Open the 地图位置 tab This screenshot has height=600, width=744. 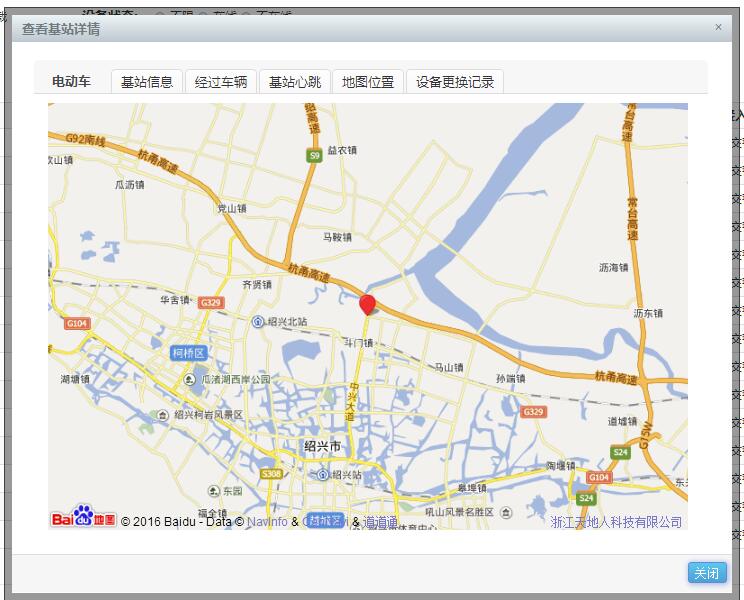pyautogui.click(x=368, y=82)
